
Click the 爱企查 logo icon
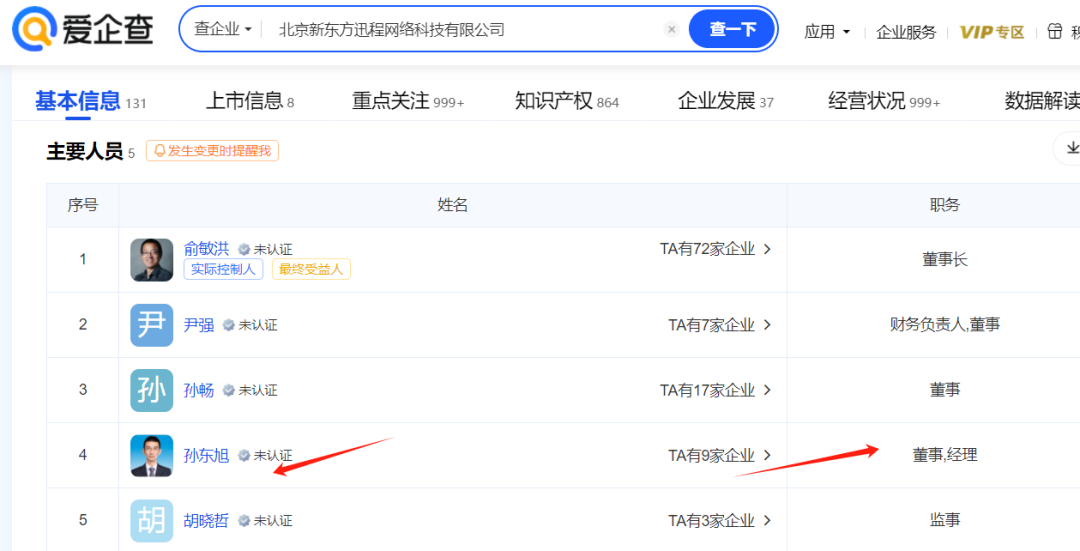click(x=34, y=29)
